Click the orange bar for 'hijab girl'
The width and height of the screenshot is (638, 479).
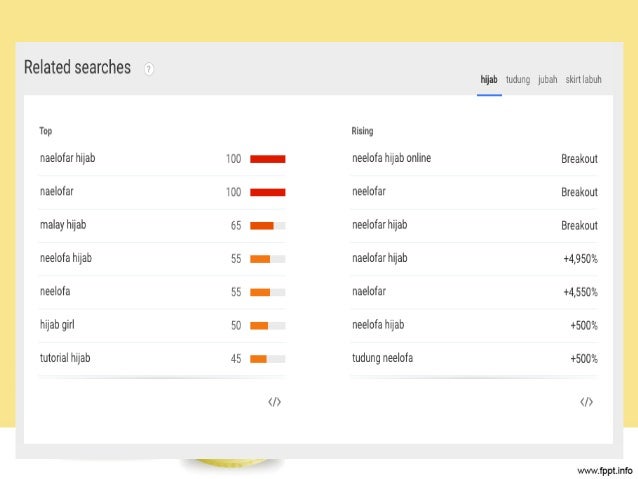pyautogui.click(x=259, y=326)
